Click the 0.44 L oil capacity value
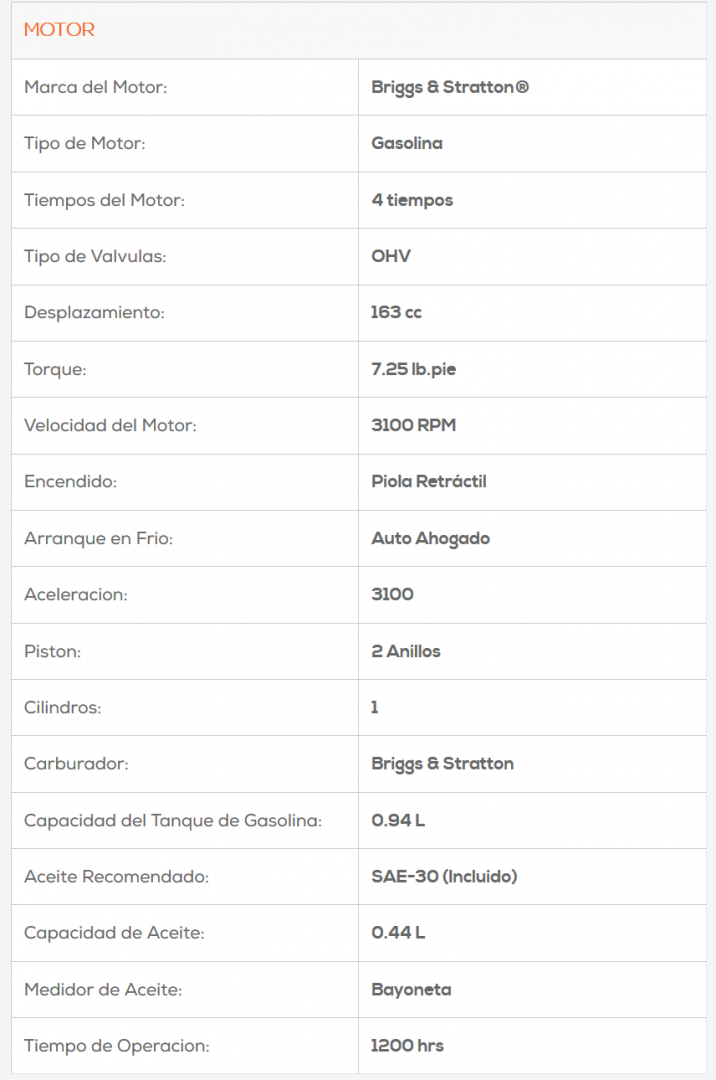 click(x=398, y=933)
